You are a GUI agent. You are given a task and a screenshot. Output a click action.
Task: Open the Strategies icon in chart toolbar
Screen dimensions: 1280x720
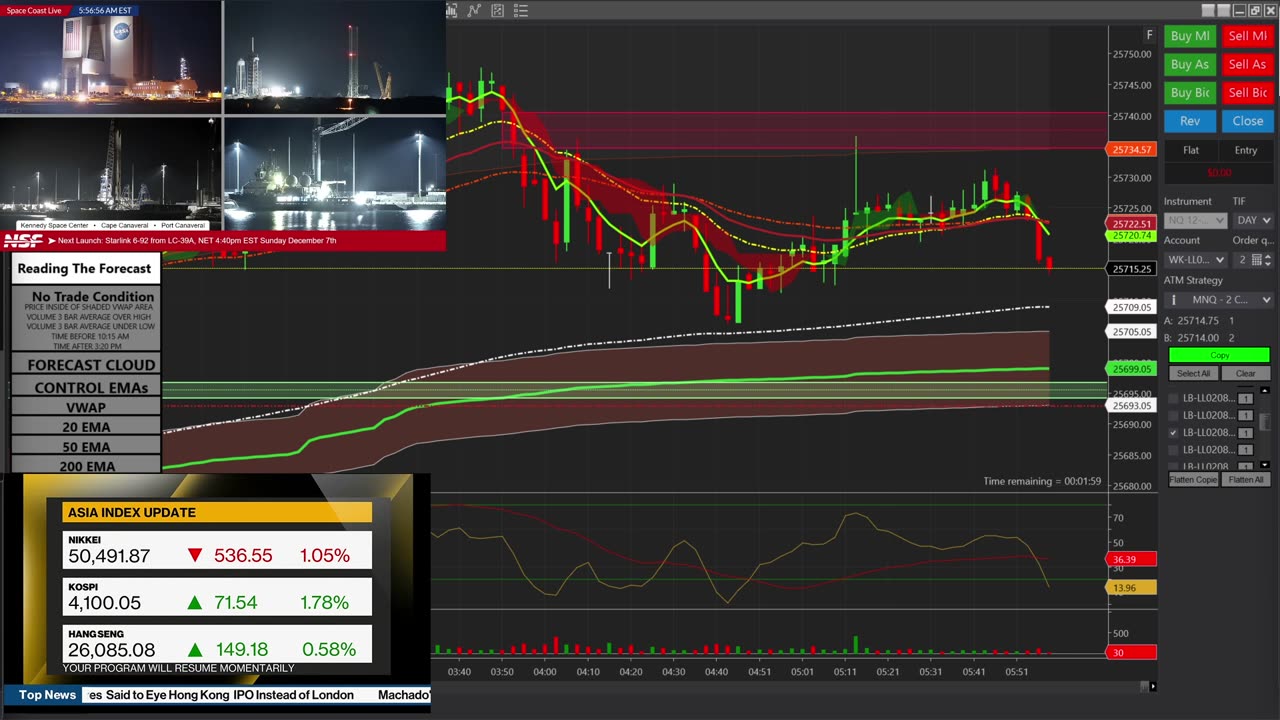tap(497, 10)
